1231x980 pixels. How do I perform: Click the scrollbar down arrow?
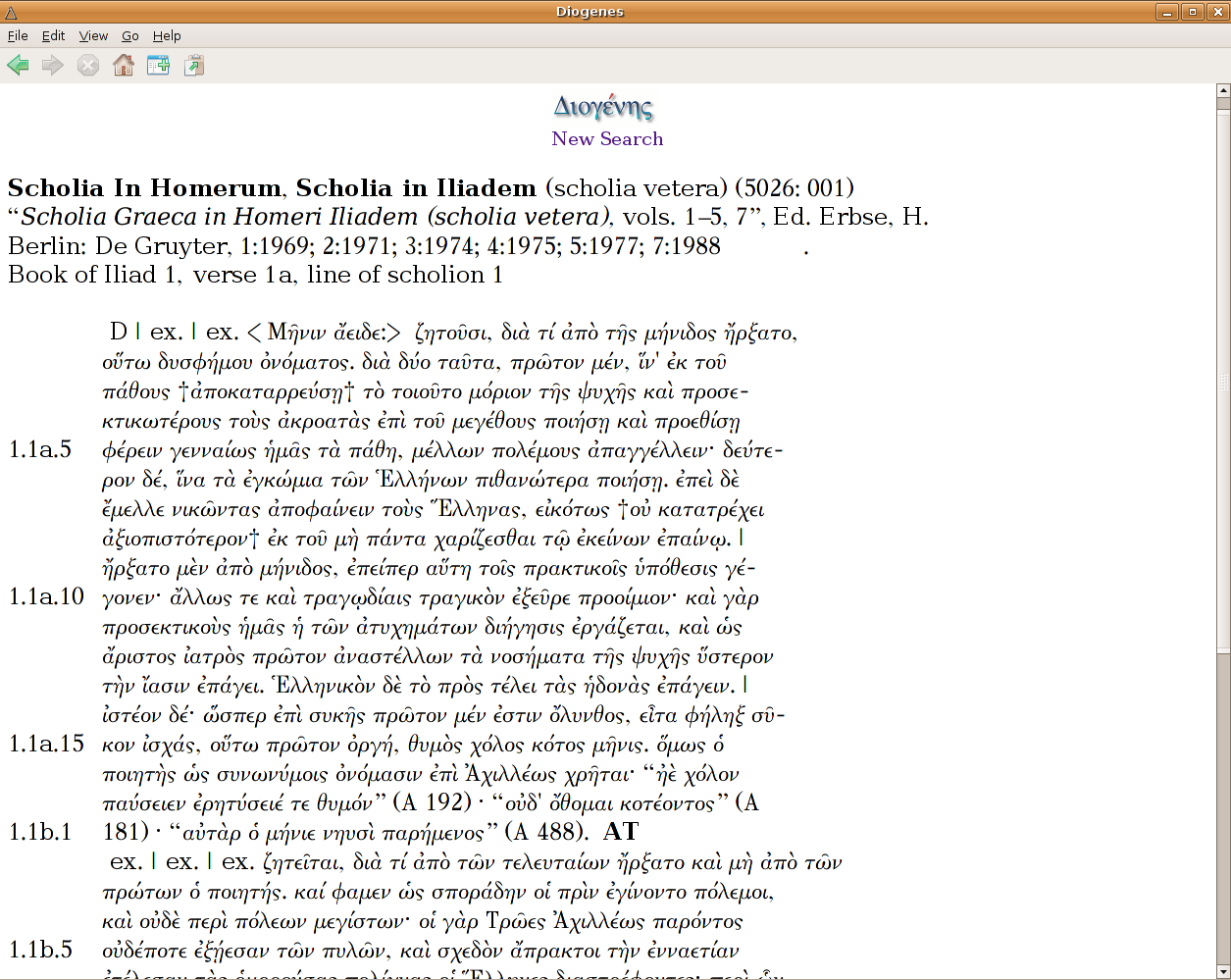click(1223, 972)
